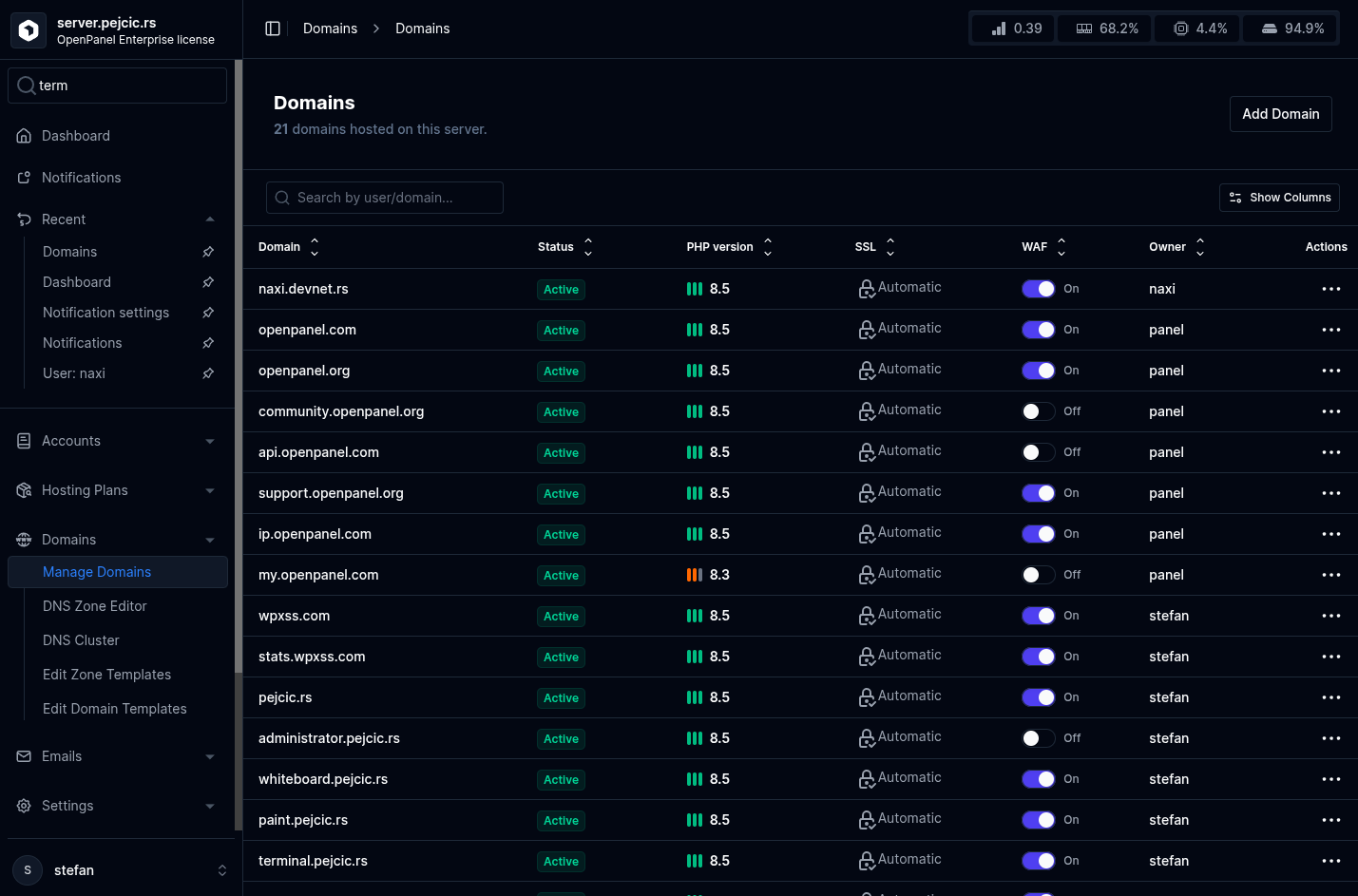Focus the Search by user/domain field

385,198
